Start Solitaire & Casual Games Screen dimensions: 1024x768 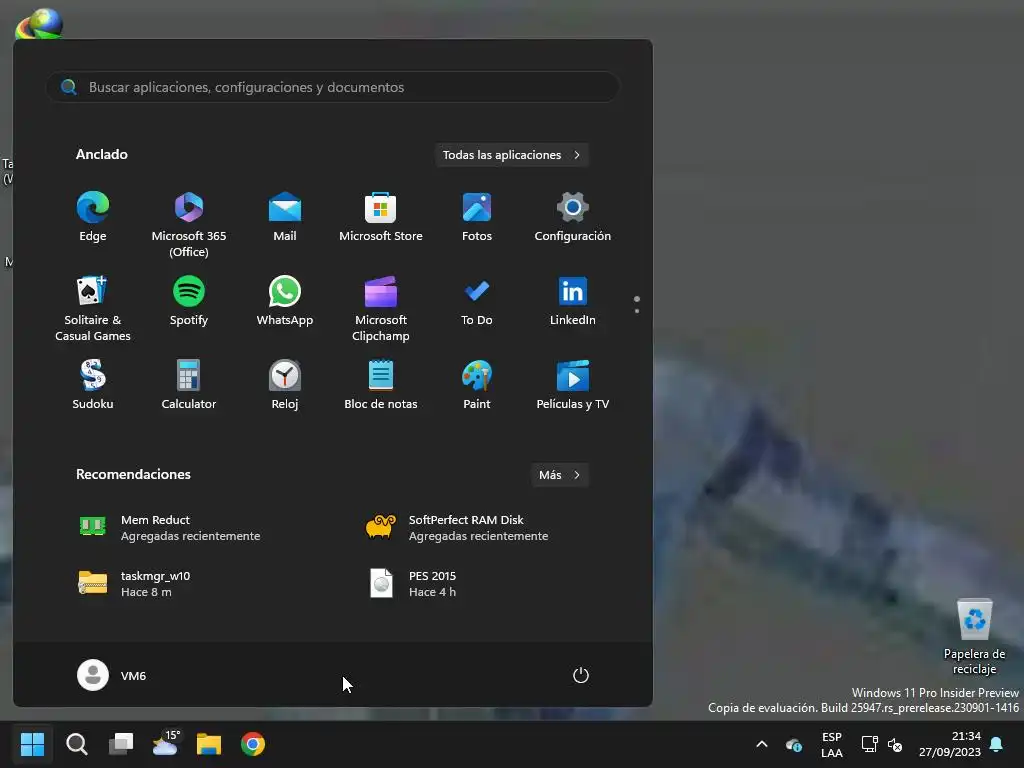[93, 308]
